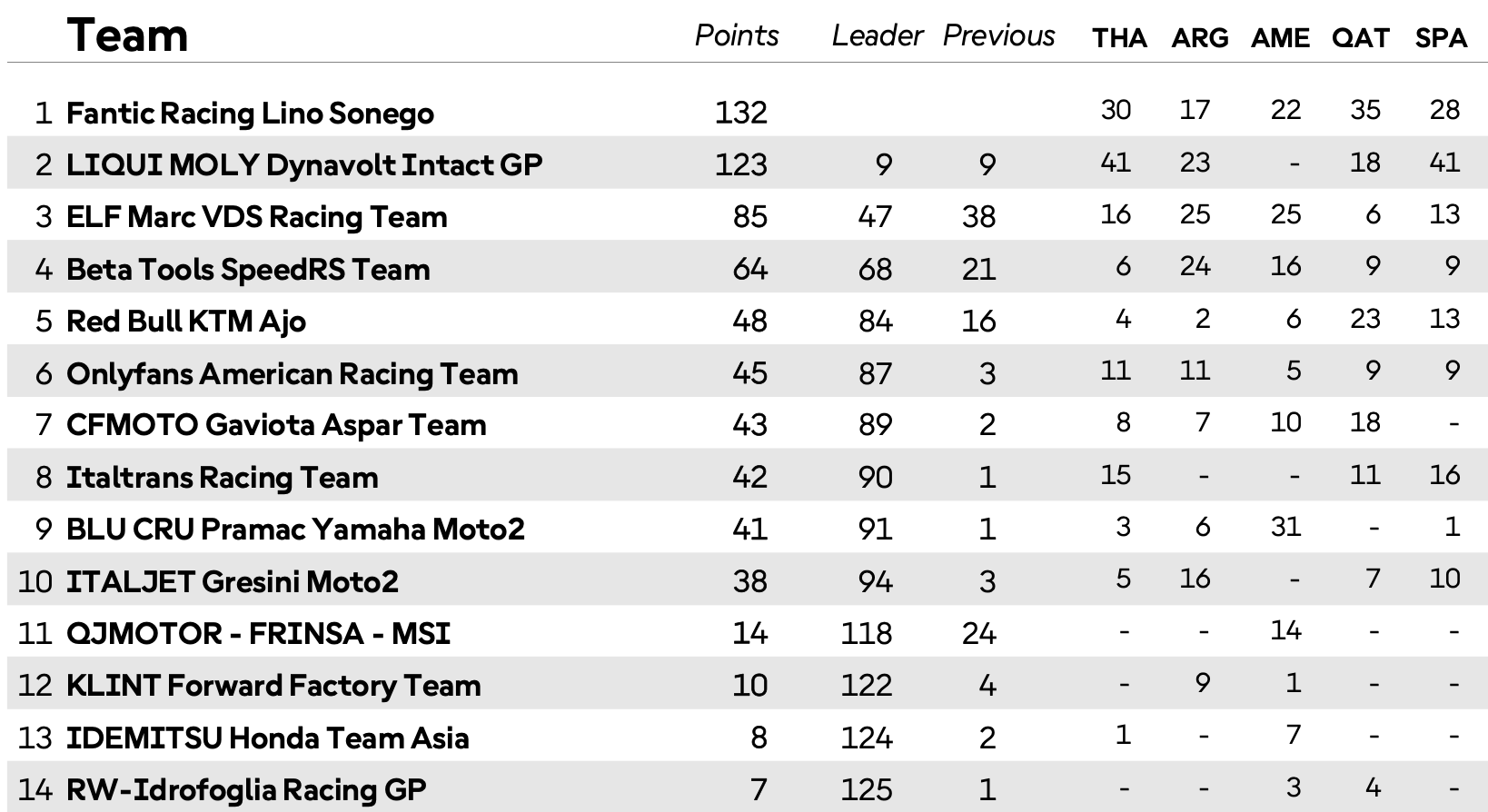
Task: Select the Leader column header
Action: click(x=877, y=35)
